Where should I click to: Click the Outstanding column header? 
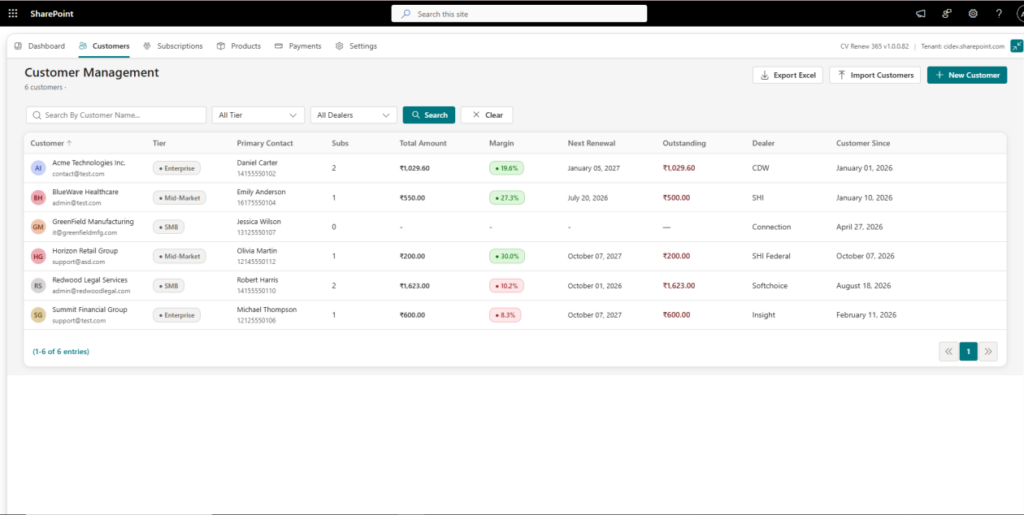[x=684, y=143]
